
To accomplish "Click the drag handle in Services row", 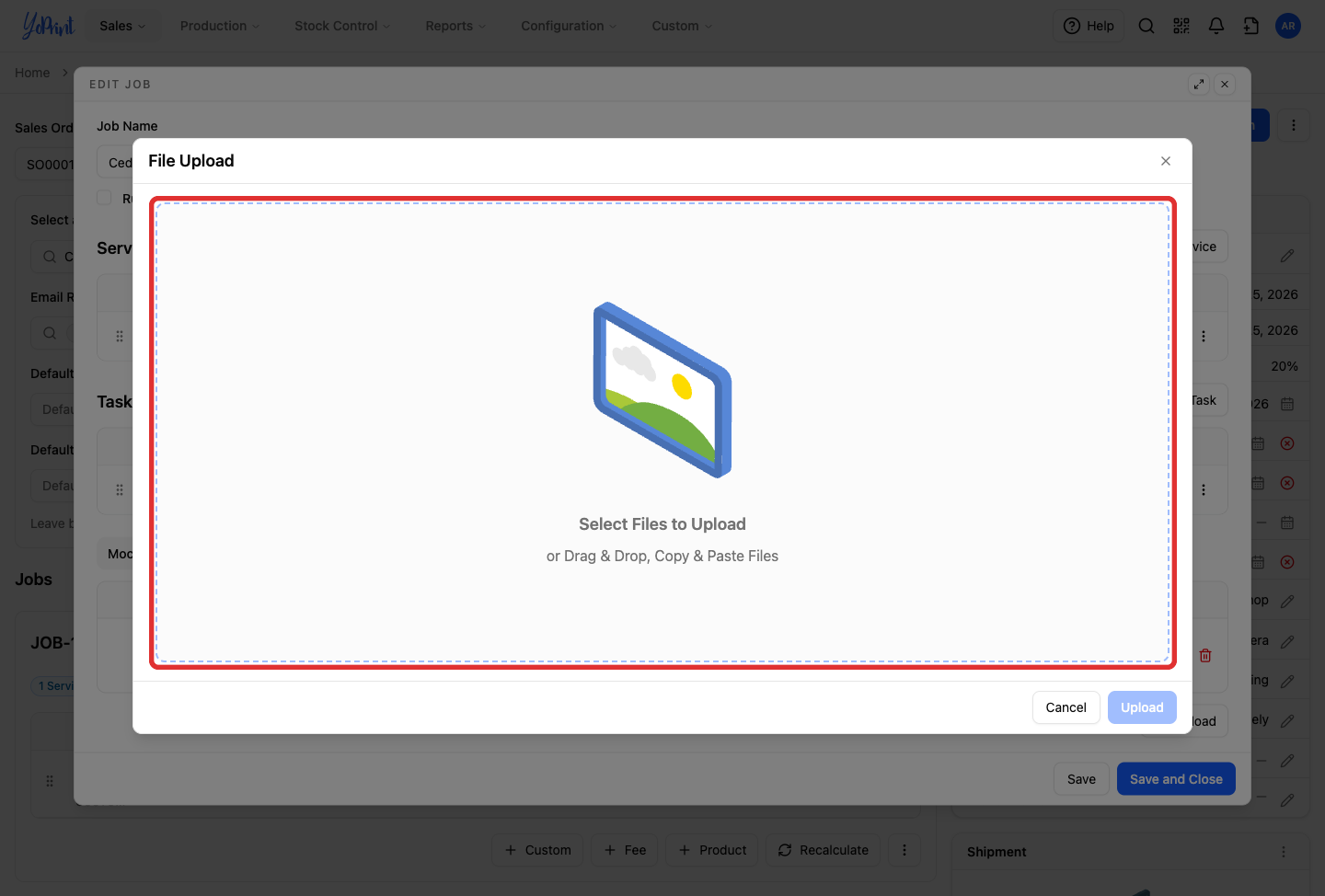I will coord(120,336).
